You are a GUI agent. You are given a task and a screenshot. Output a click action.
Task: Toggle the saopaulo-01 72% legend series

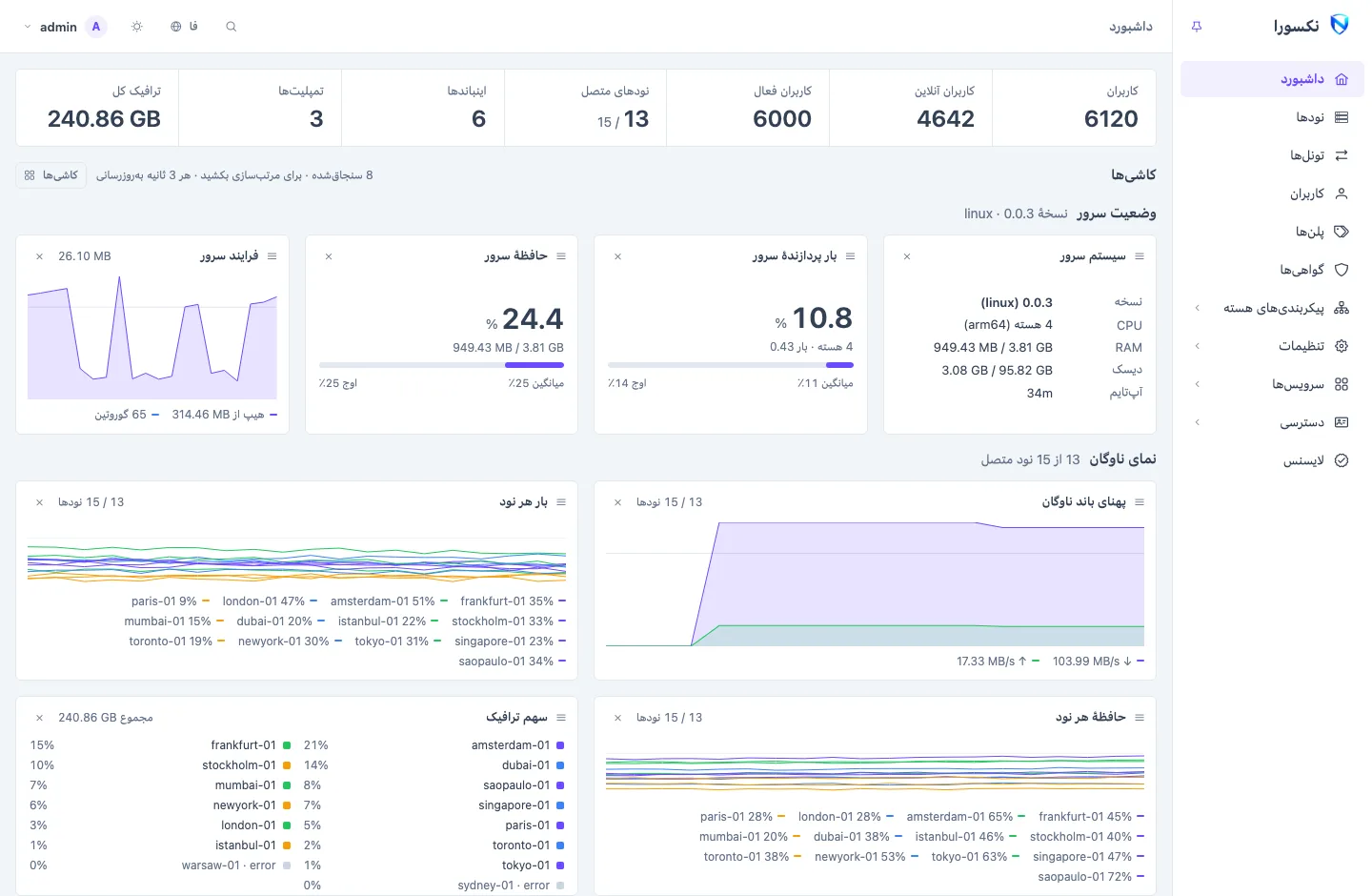1091,877
